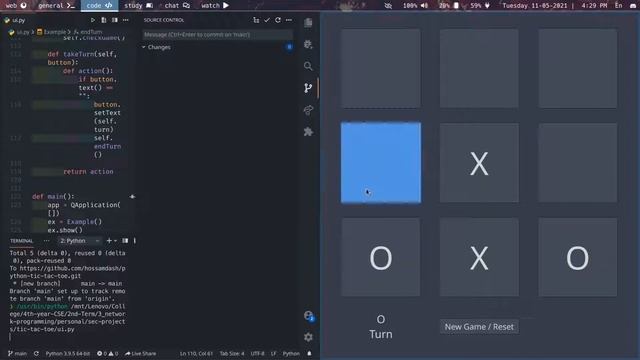Viewport: 640px width, 360px height.
Task: Open changes icon in editor title bar
Action: coord(104,20)
